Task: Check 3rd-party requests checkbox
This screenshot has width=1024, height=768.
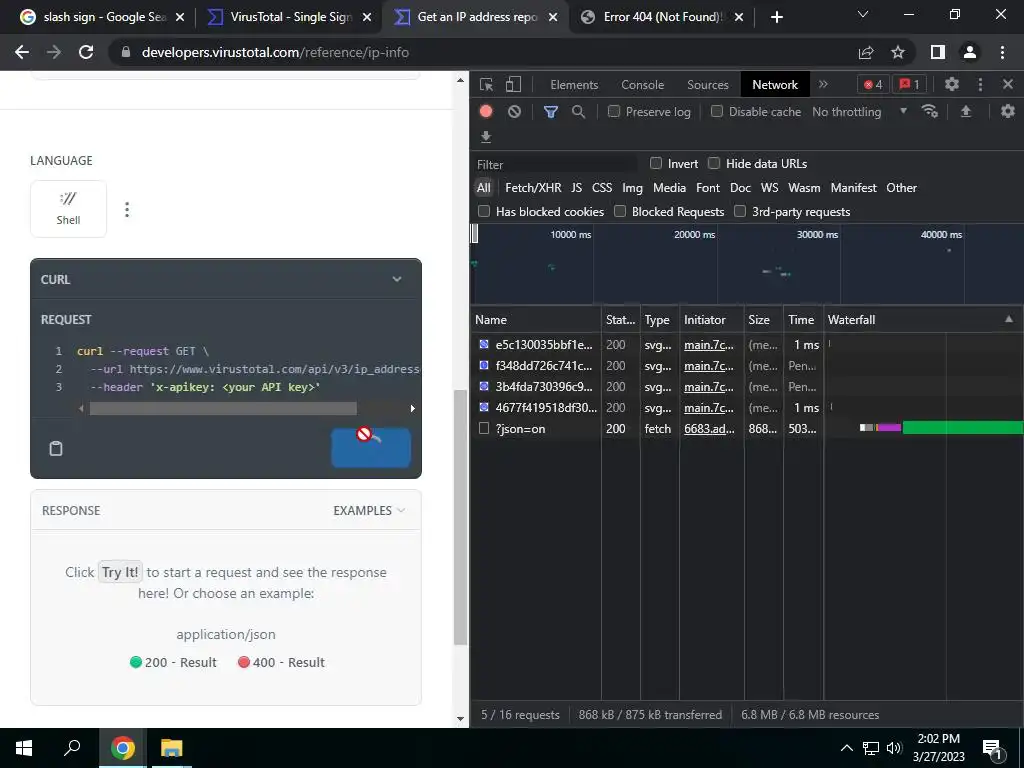Action: click(x=740, y=211)
